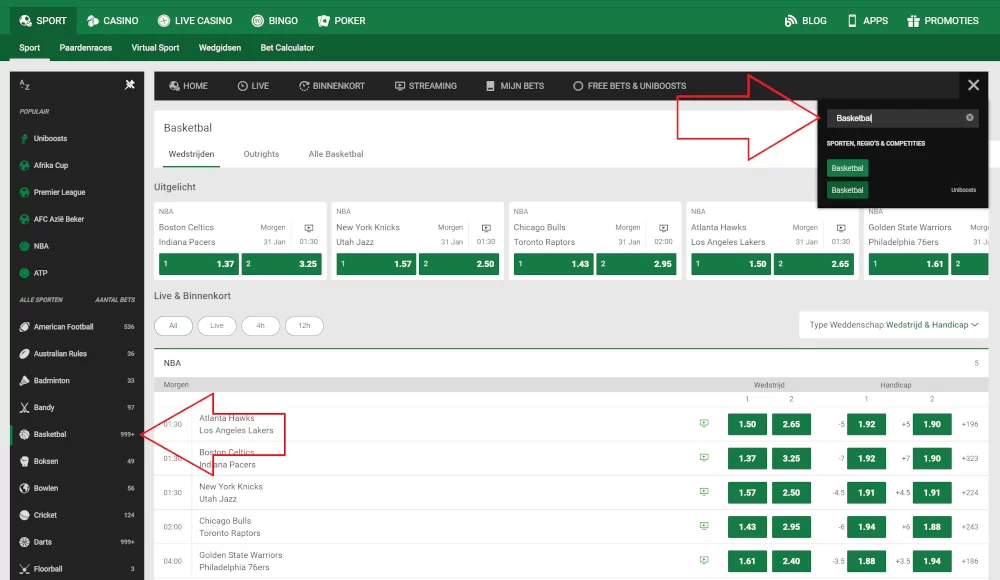Click the first Basketbal search suggestion
This screenshot has width=1000, height=580.
(x=847, y=168)
